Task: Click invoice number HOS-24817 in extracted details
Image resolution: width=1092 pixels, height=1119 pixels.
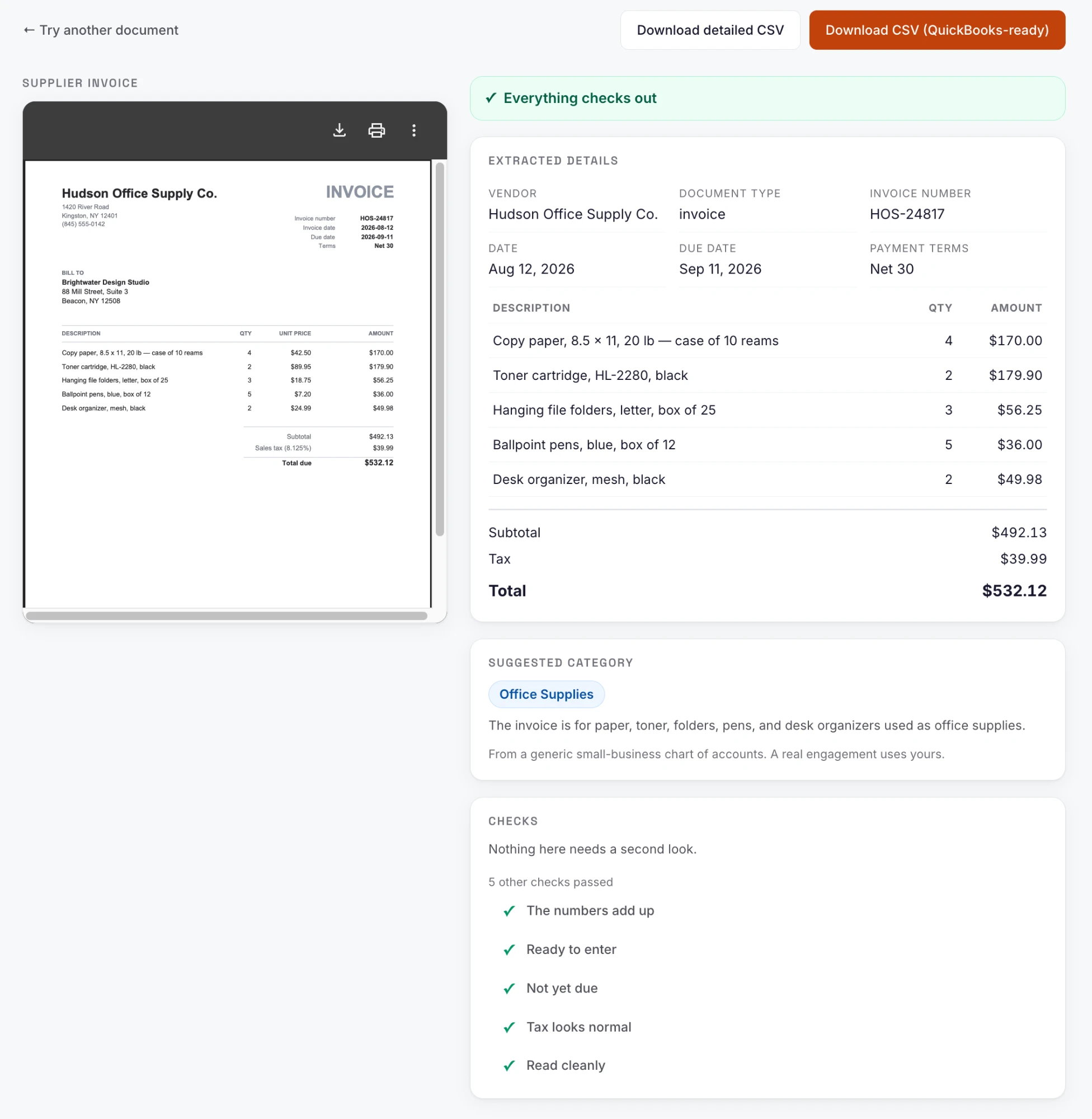Action: (x=907, y=214)
